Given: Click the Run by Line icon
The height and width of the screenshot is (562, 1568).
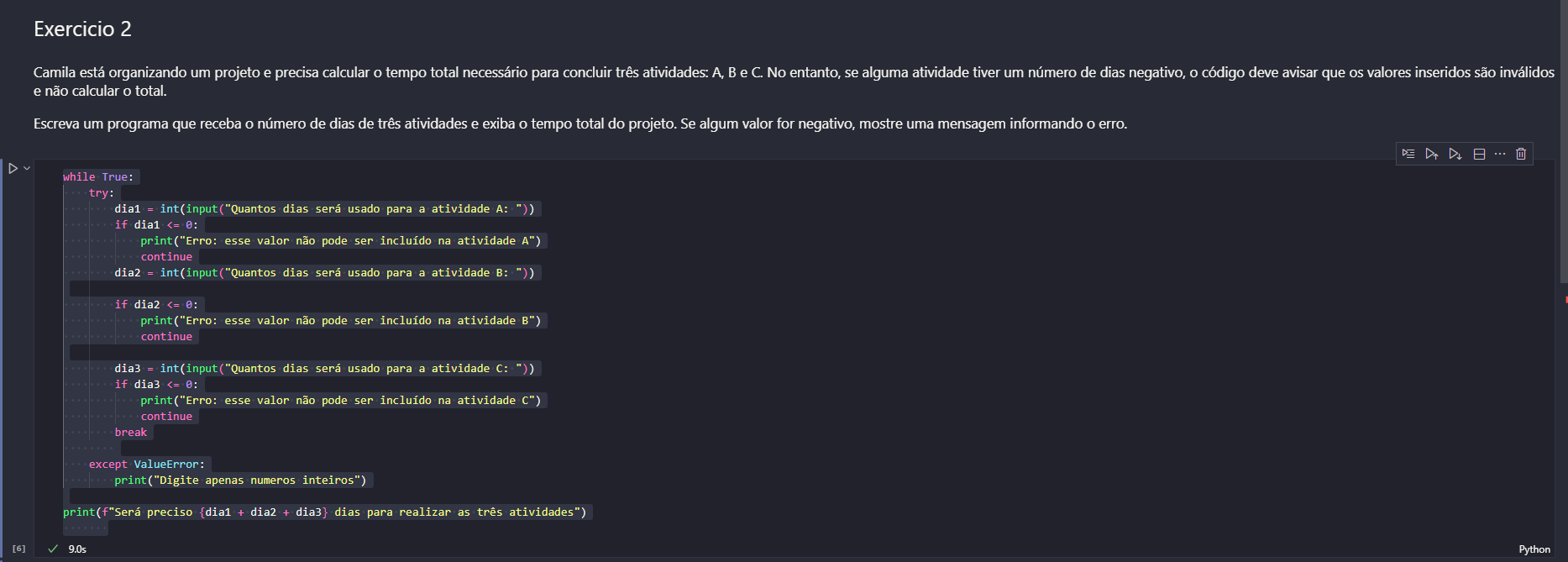Looking at the screenshot, I should click(x=1408, y=154).
